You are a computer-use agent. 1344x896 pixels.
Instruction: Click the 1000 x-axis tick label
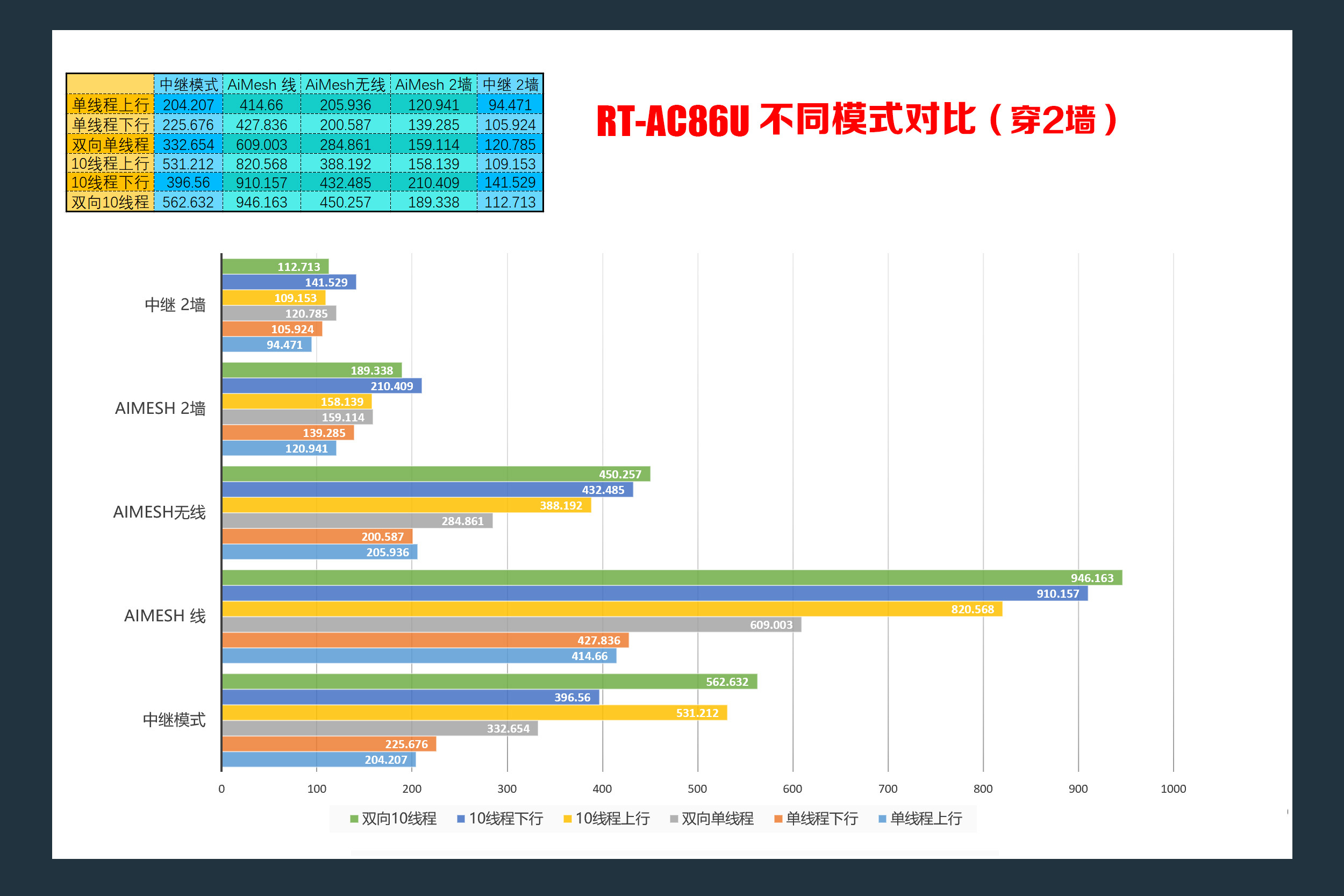point(1173,789)
